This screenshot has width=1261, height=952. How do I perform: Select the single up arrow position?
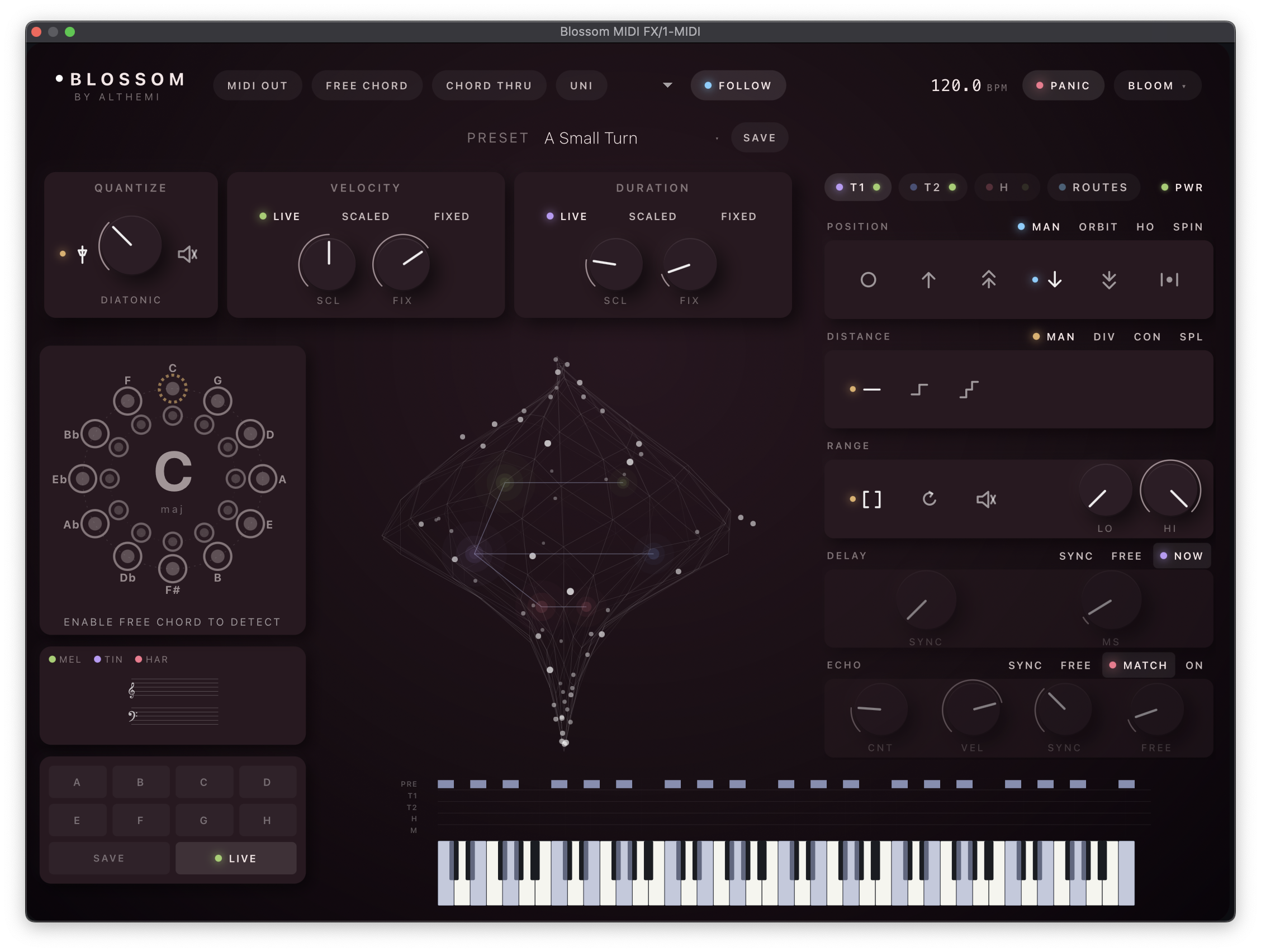pyautogui.click(x=928, y=280)
